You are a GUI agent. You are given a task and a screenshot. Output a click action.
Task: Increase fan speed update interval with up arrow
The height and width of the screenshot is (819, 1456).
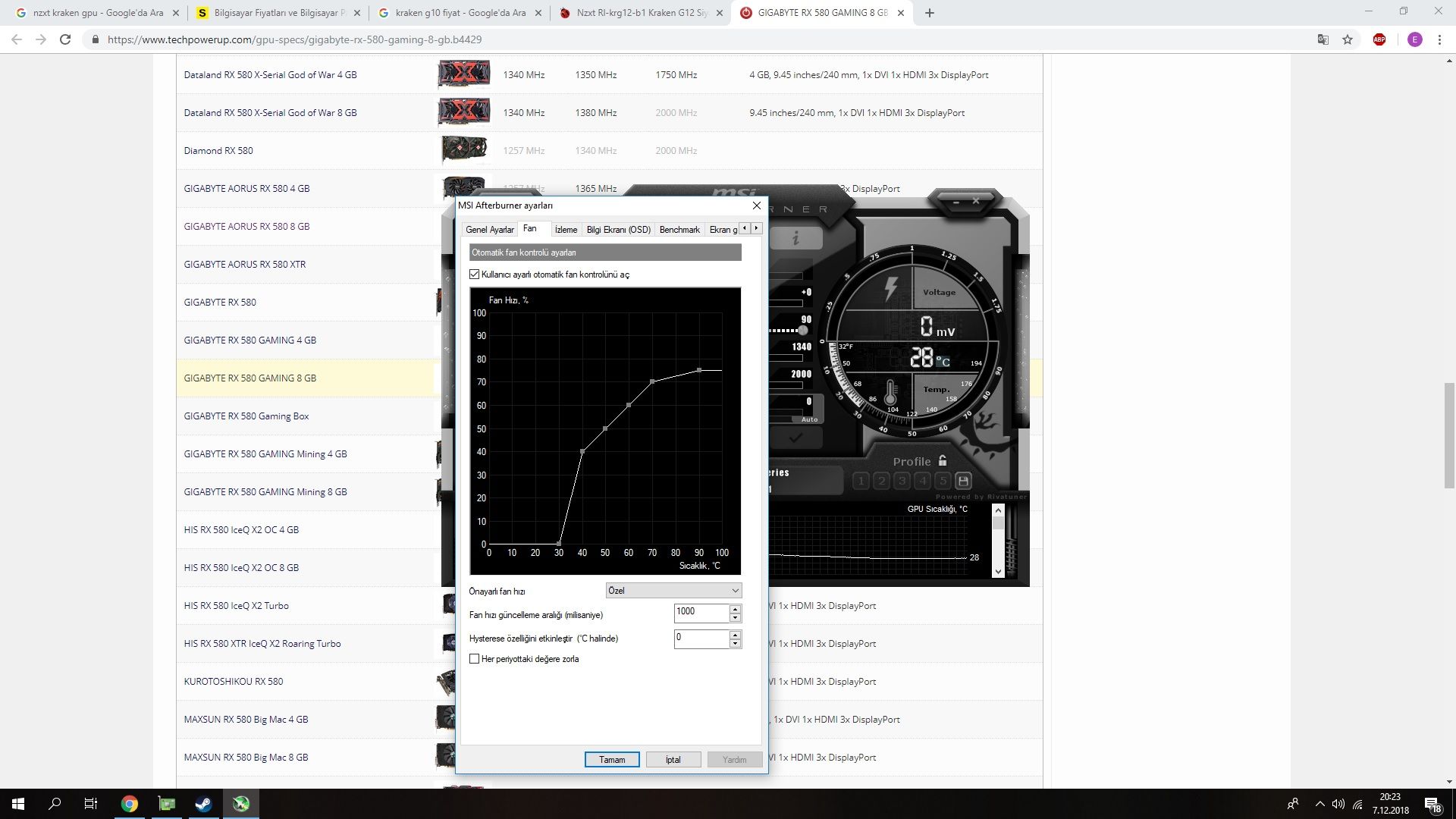[x=735, y=608]
